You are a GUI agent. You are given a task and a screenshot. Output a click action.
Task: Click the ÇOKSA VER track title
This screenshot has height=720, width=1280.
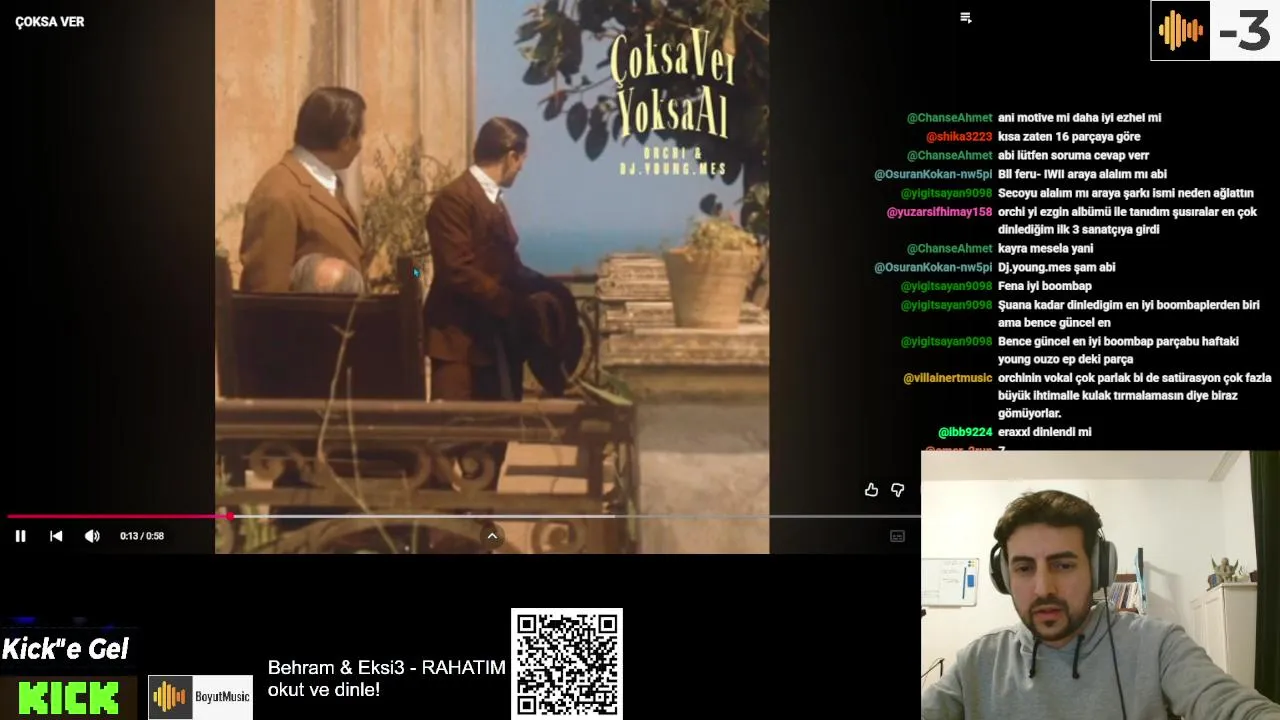click(49, 22)
